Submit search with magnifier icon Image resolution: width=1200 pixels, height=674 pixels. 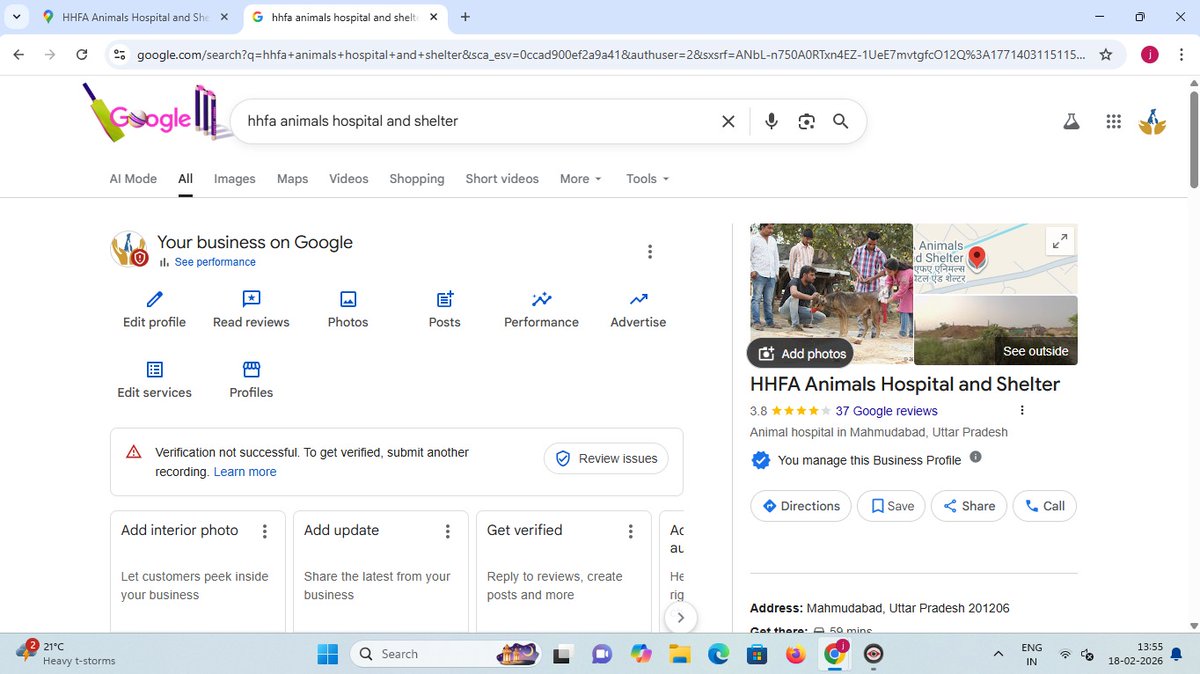pos(840,121)
